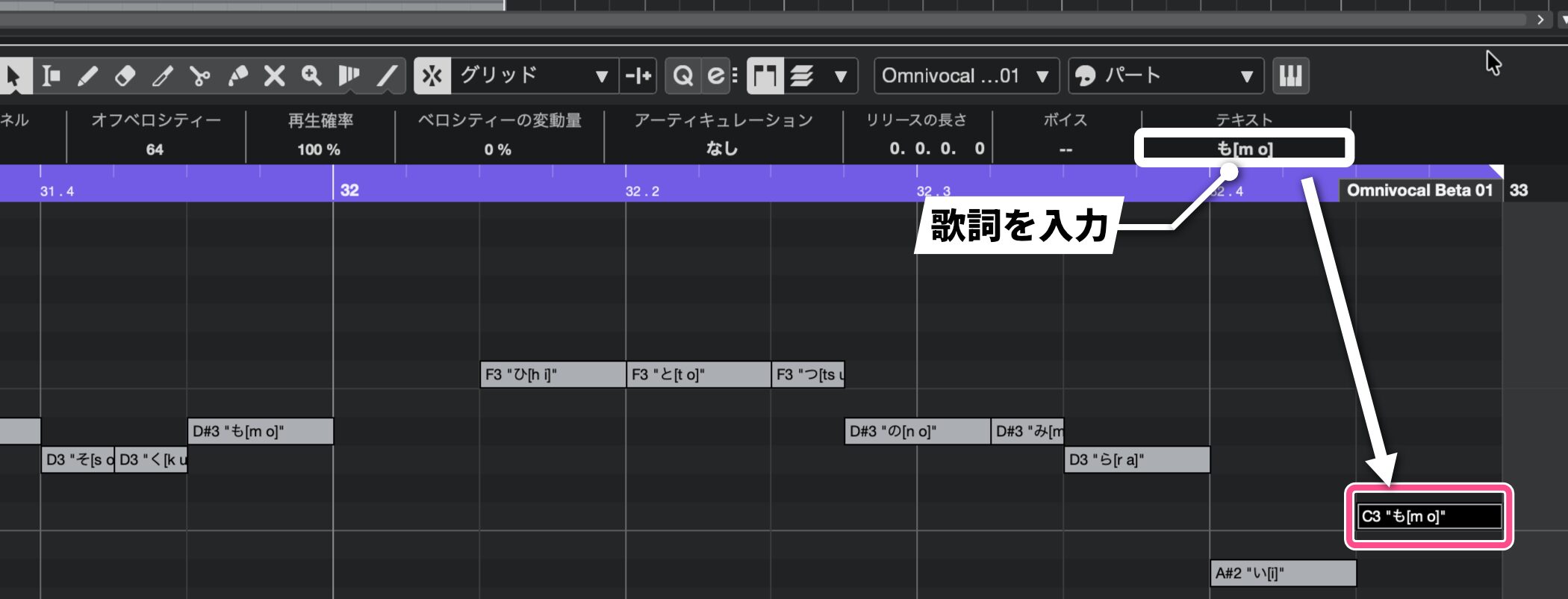Toggle Snap on/off button
The height and width of the screenshot is (599, 1568).
tap(432, 76)
